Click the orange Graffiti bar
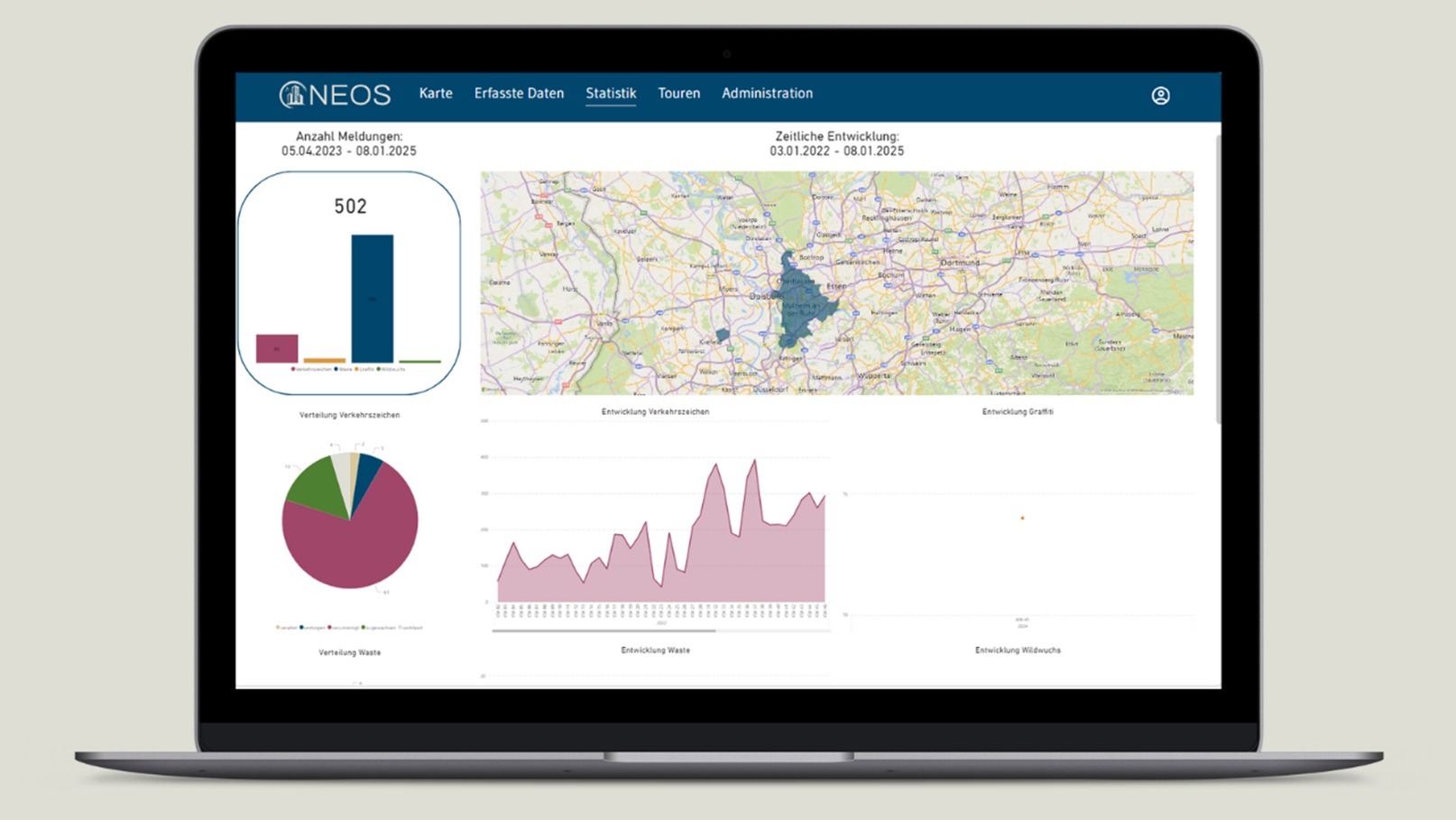 click(325, 360)
